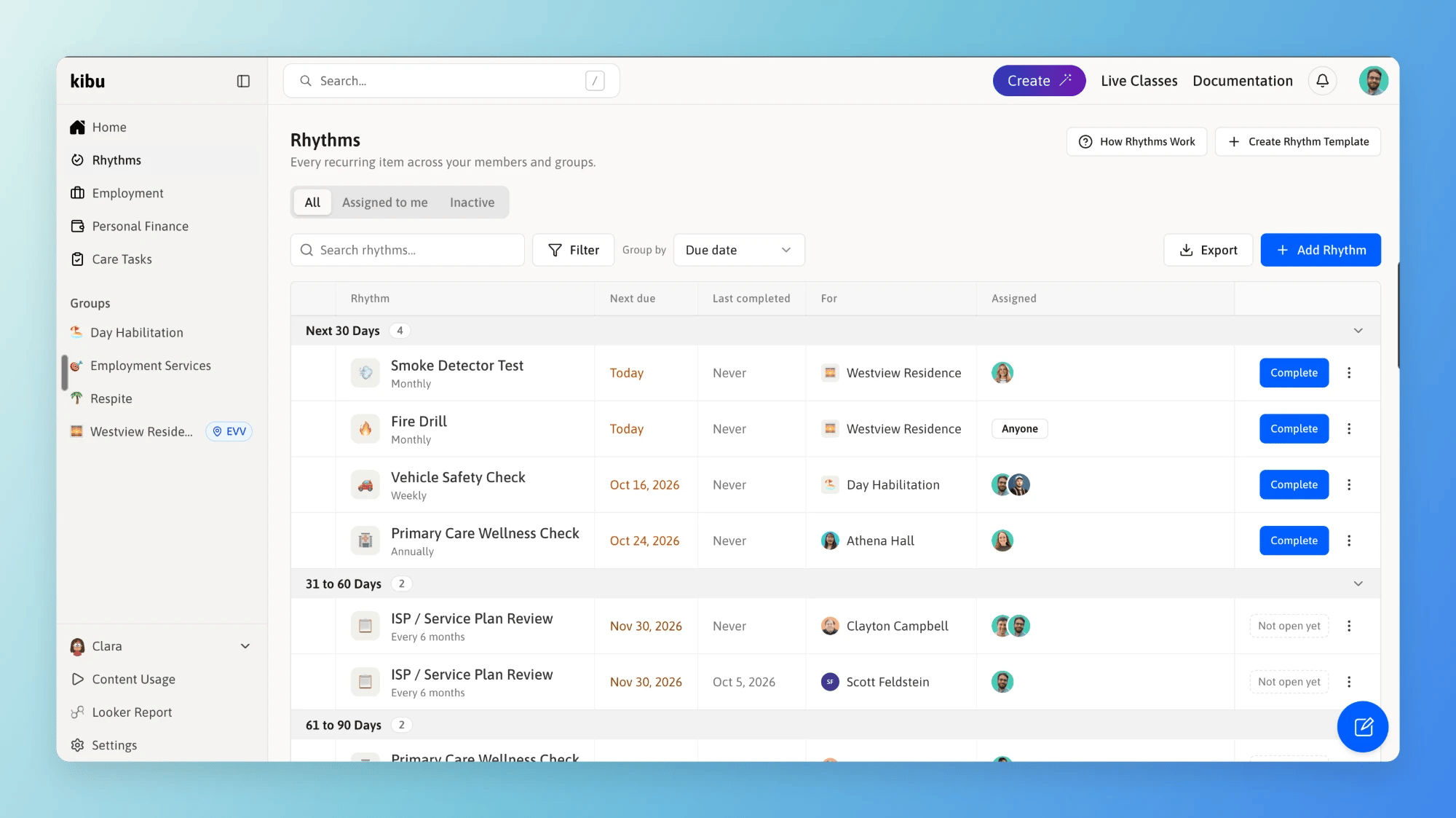The height and width of the screenshot is (818, 1456).
Task: Click the Smoke Detector Test assignee avatar
Action: [x=1002, y=373]
